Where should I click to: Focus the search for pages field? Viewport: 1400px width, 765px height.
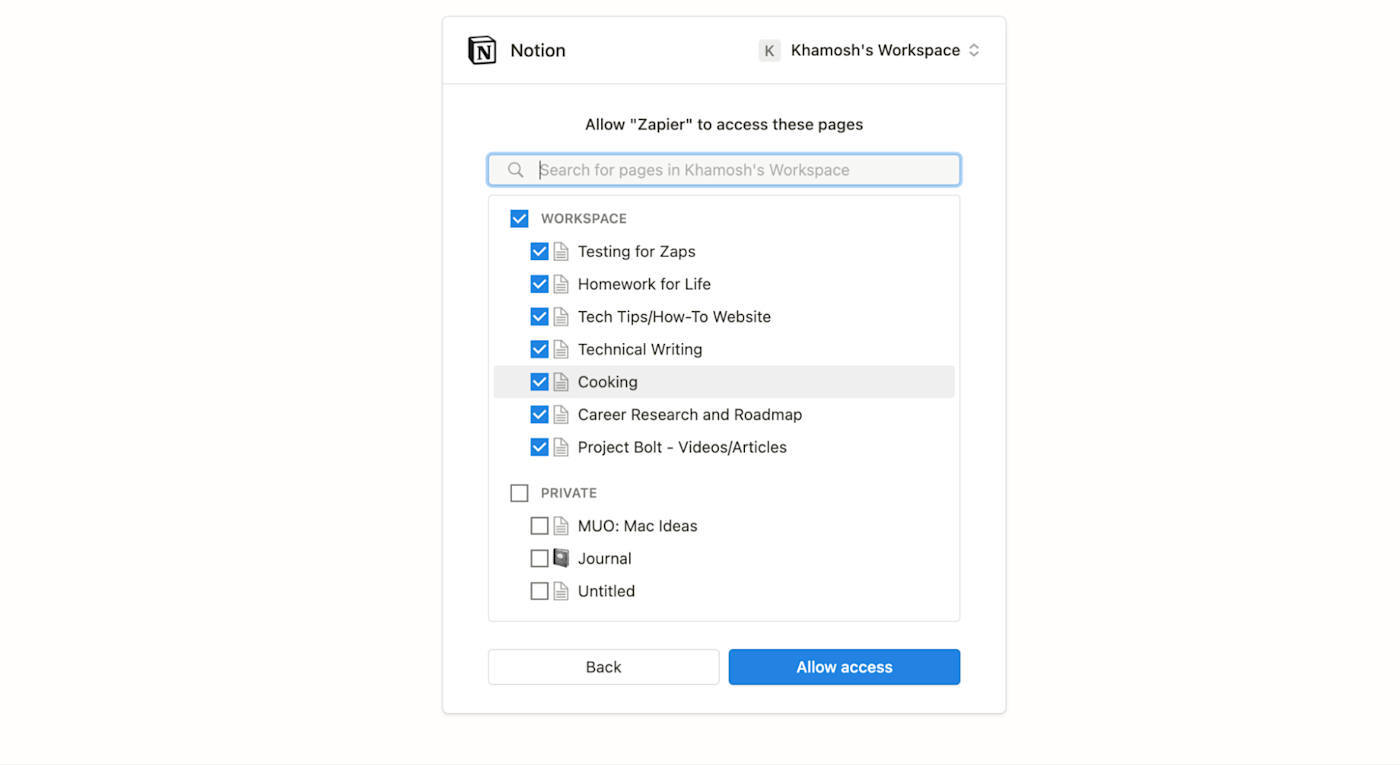pyautogui.click(x=724, y=170)
